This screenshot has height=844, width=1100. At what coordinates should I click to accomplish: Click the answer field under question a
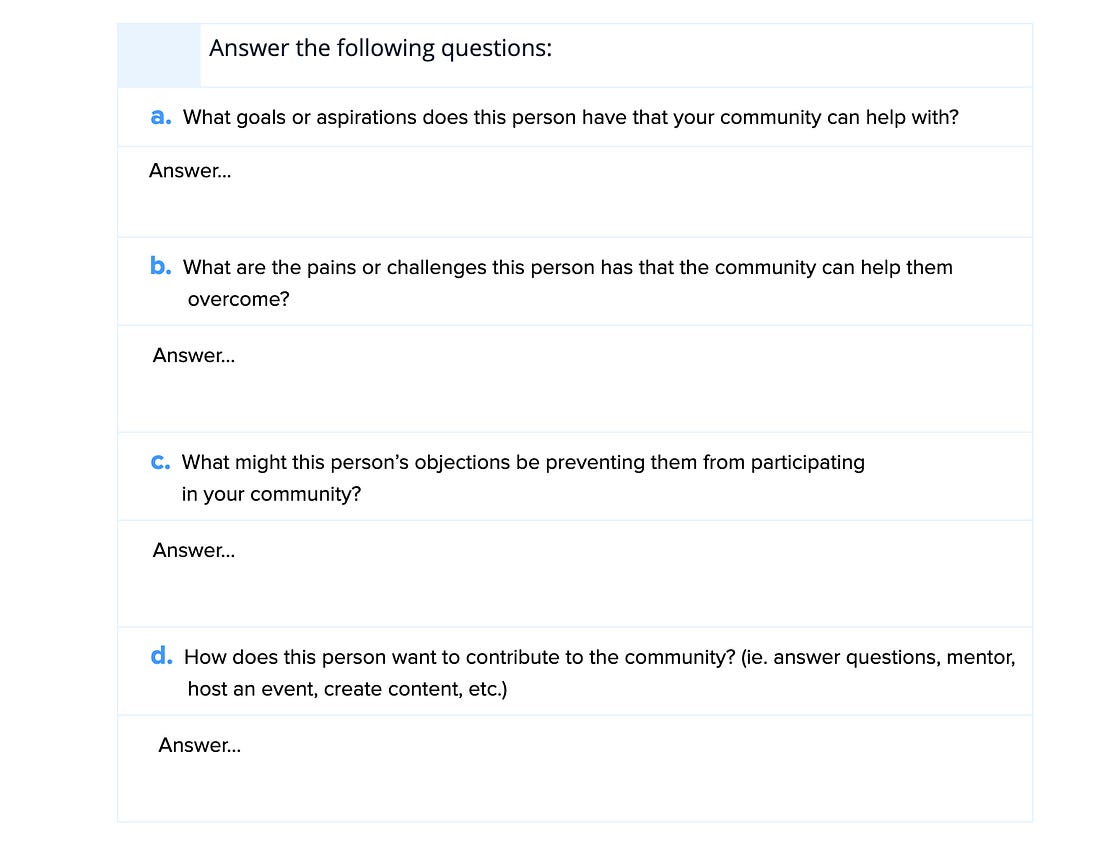point(575,192)
